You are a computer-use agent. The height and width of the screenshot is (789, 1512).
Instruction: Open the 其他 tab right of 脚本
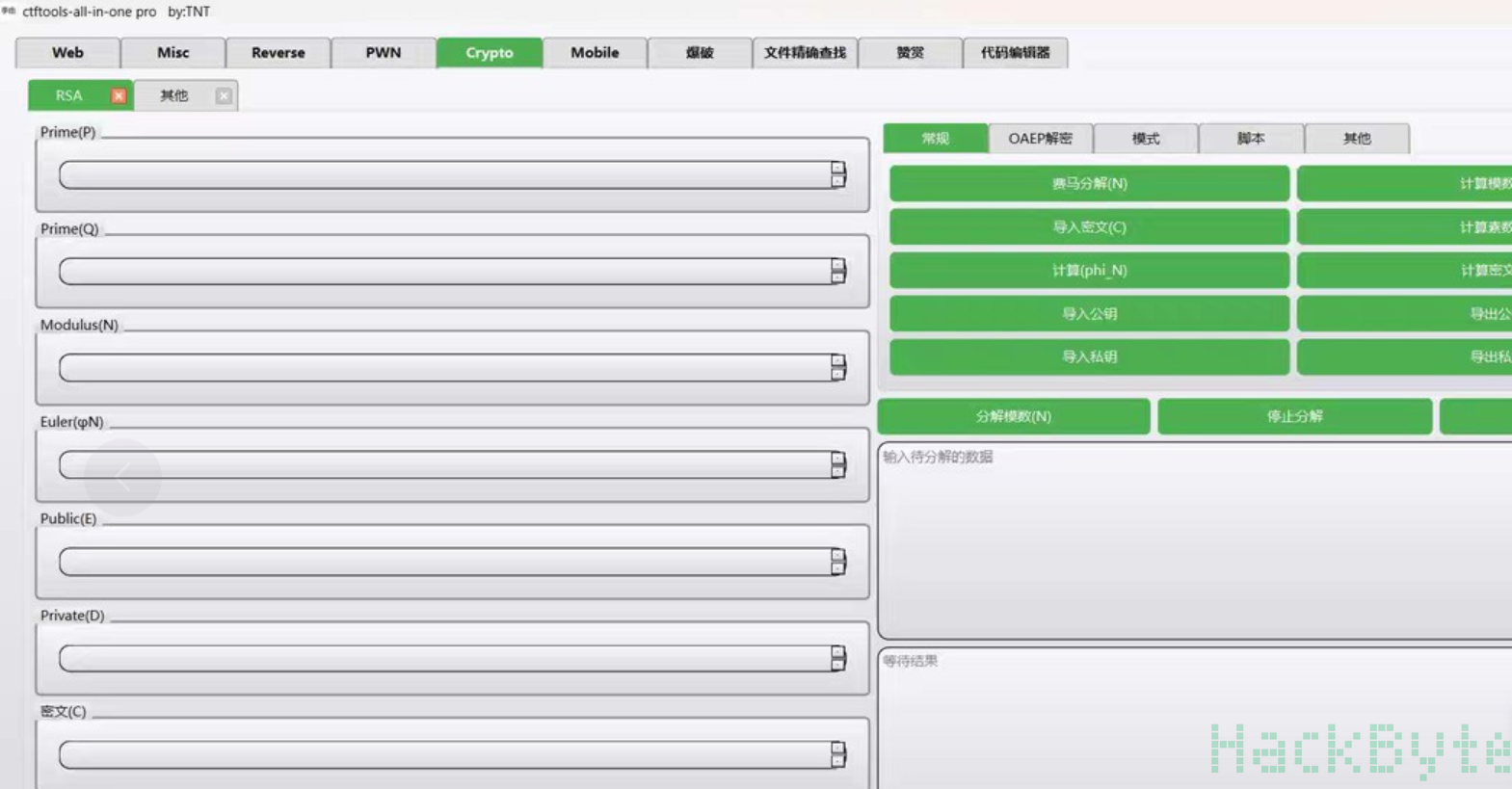(x=1357, y=139)
